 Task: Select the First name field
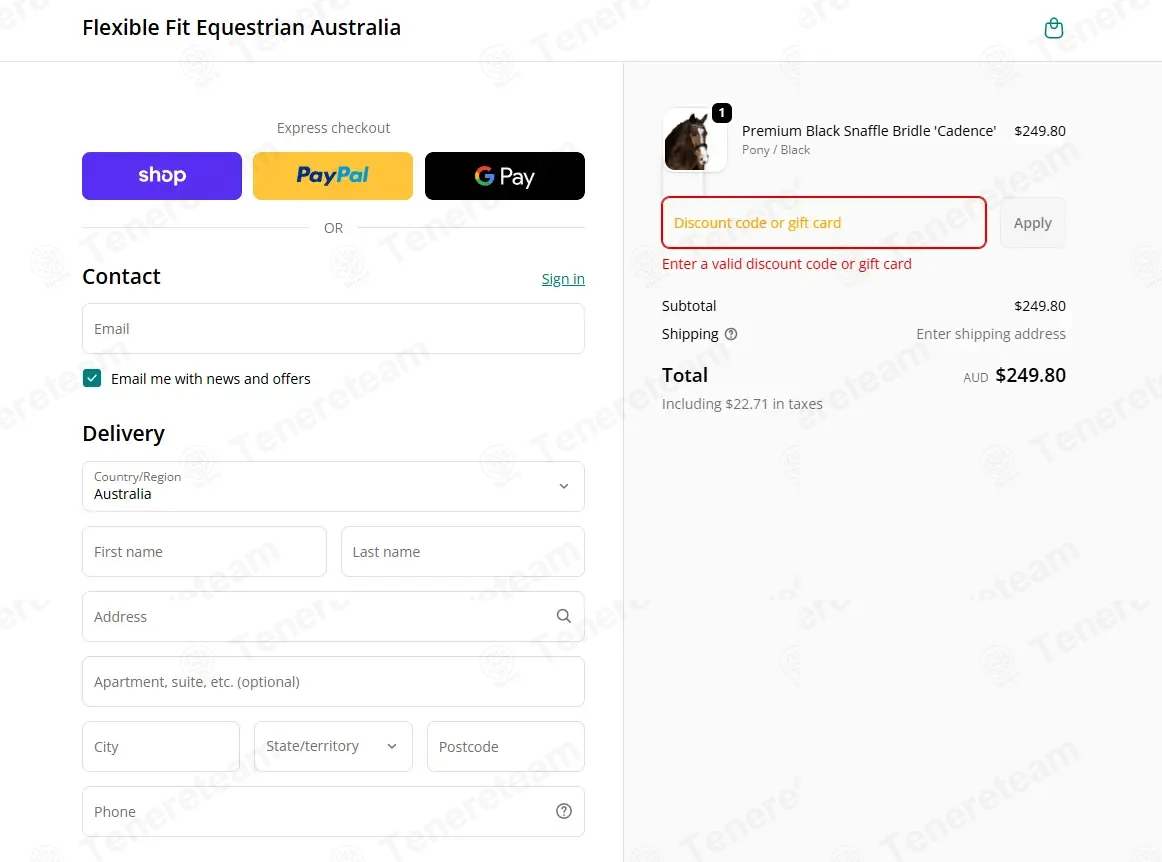[x=205, y=551]
